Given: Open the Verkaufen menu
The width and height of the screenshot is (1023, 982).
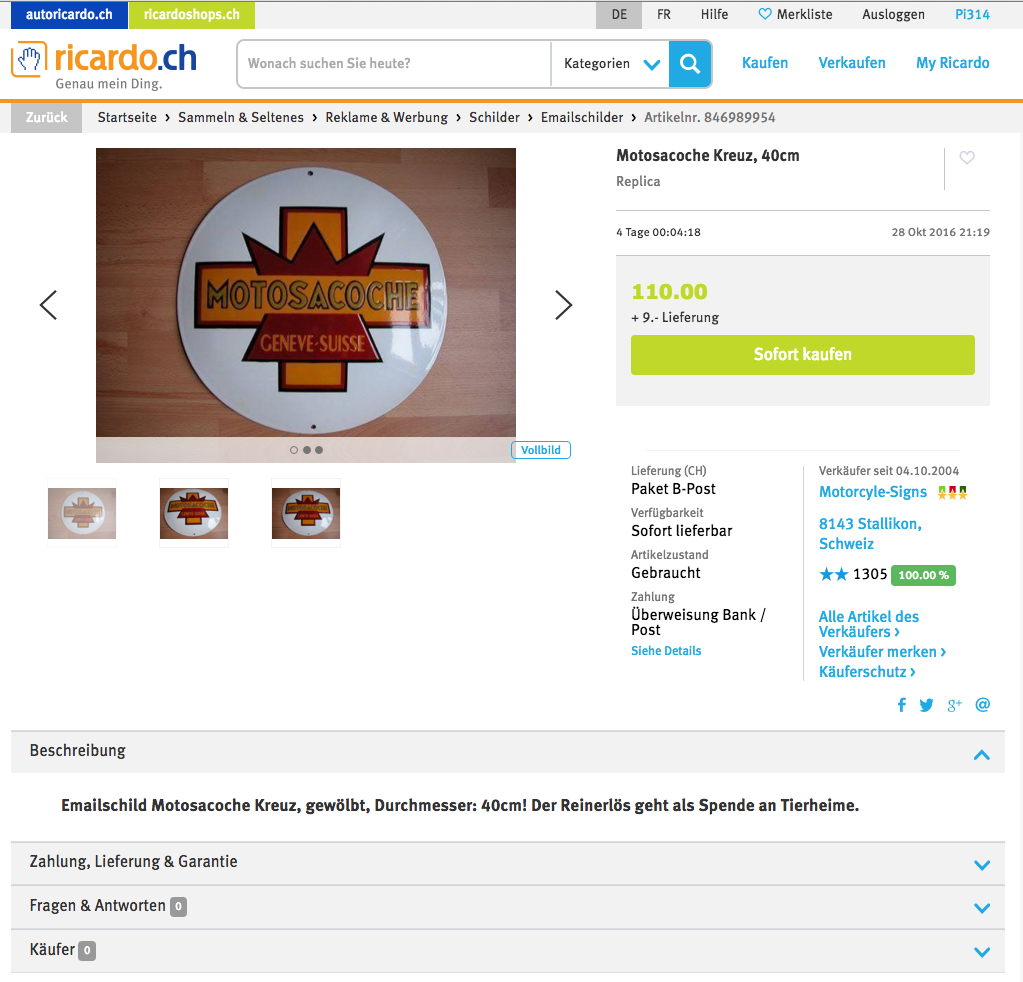Looking at the screenshot, I should 851,63.
